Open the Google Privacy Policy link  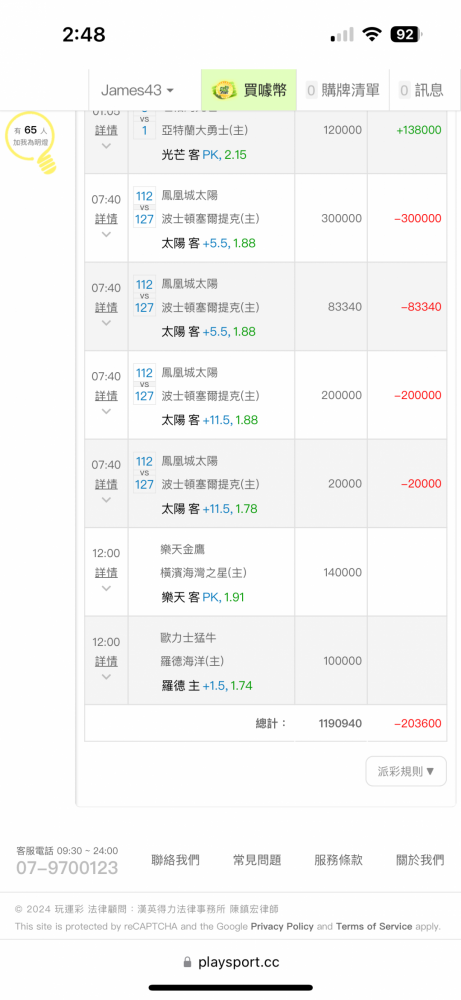(282, 926)
